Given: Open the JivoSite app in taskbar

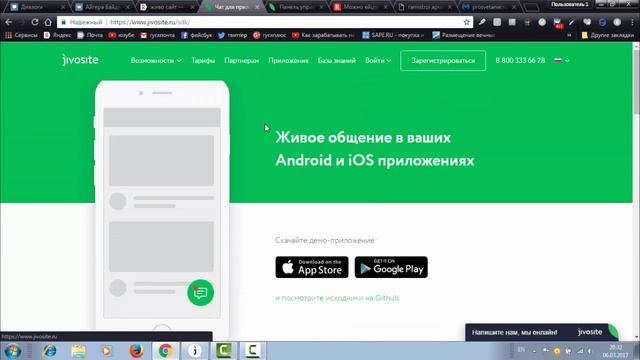Looking at the screenshot, I should [195, 351].
